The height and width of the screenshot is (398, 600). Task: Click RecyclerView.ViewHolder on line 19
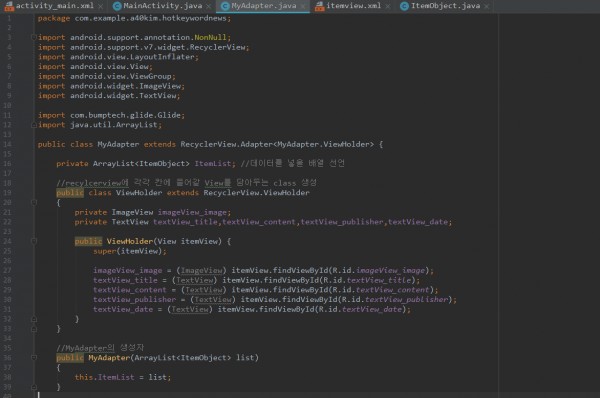tap(256, 192)
